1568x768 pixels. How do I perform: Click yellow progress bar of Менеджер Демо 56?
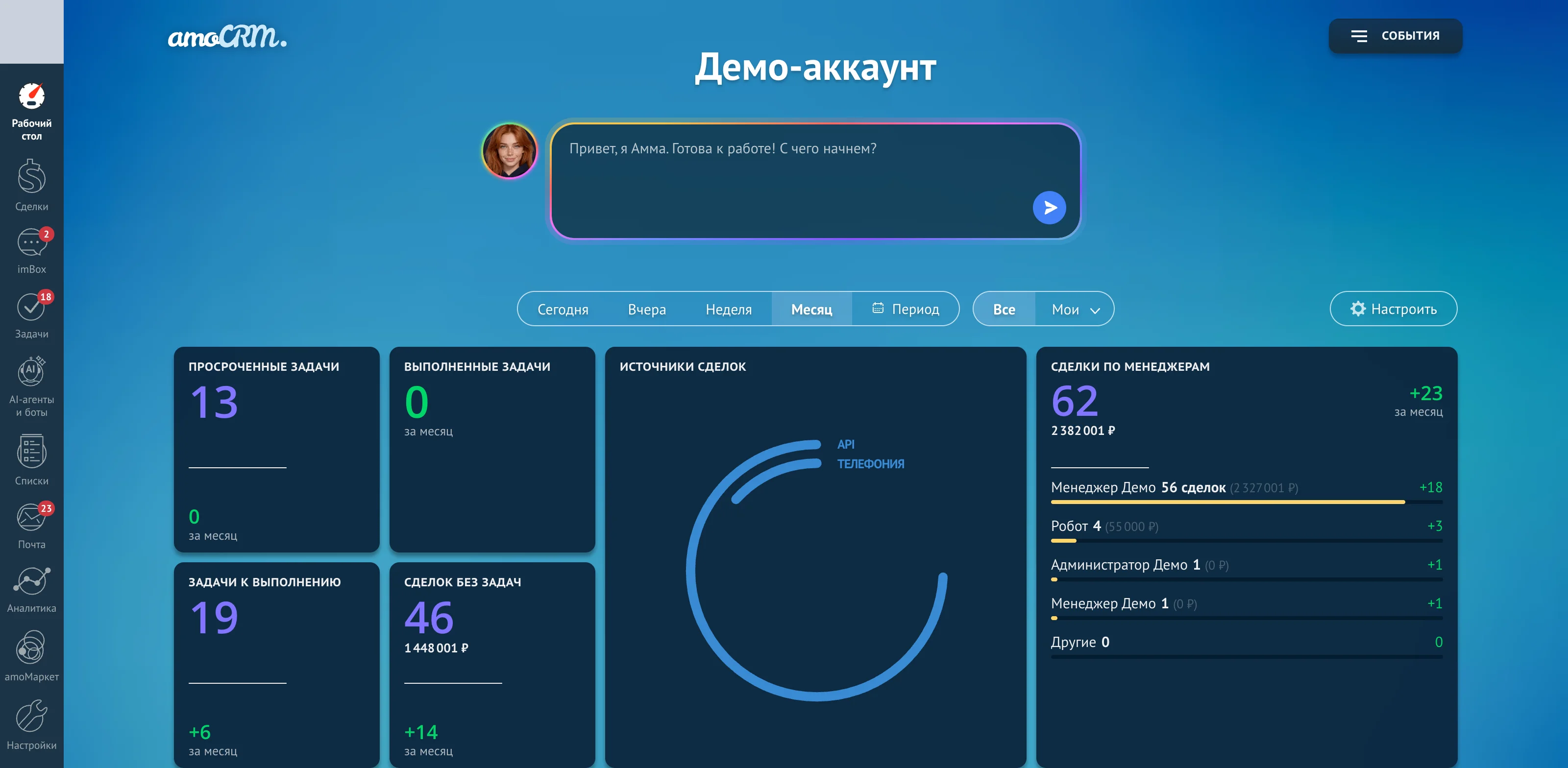(x=1228, y=502)
